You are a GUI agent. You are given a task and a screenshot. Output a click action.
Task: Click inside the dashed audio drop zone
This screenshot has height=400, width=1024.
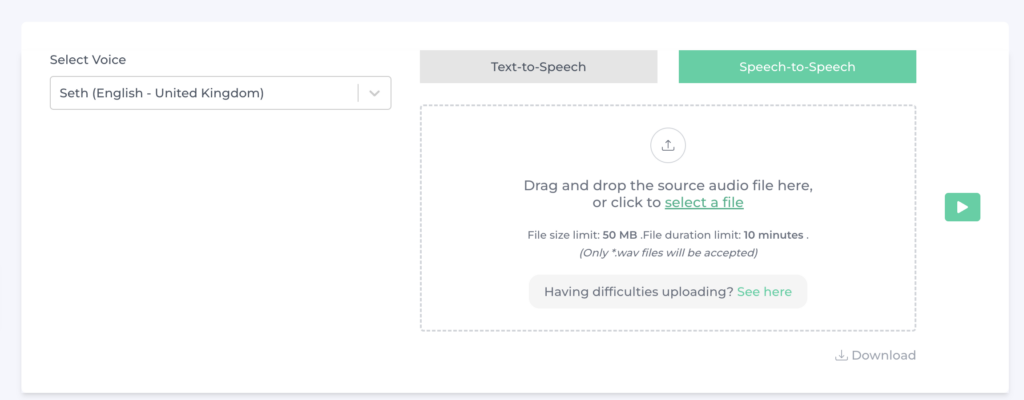tap(667, 218)
